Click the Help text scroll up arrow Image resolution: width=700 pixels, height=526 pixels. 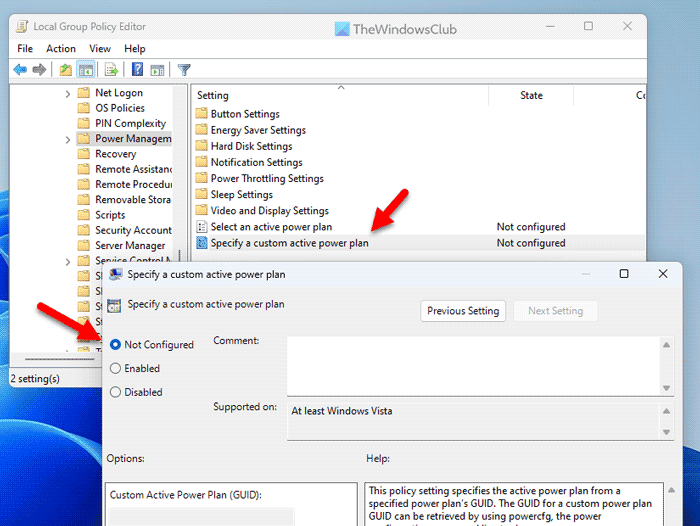tap(671, 490)
